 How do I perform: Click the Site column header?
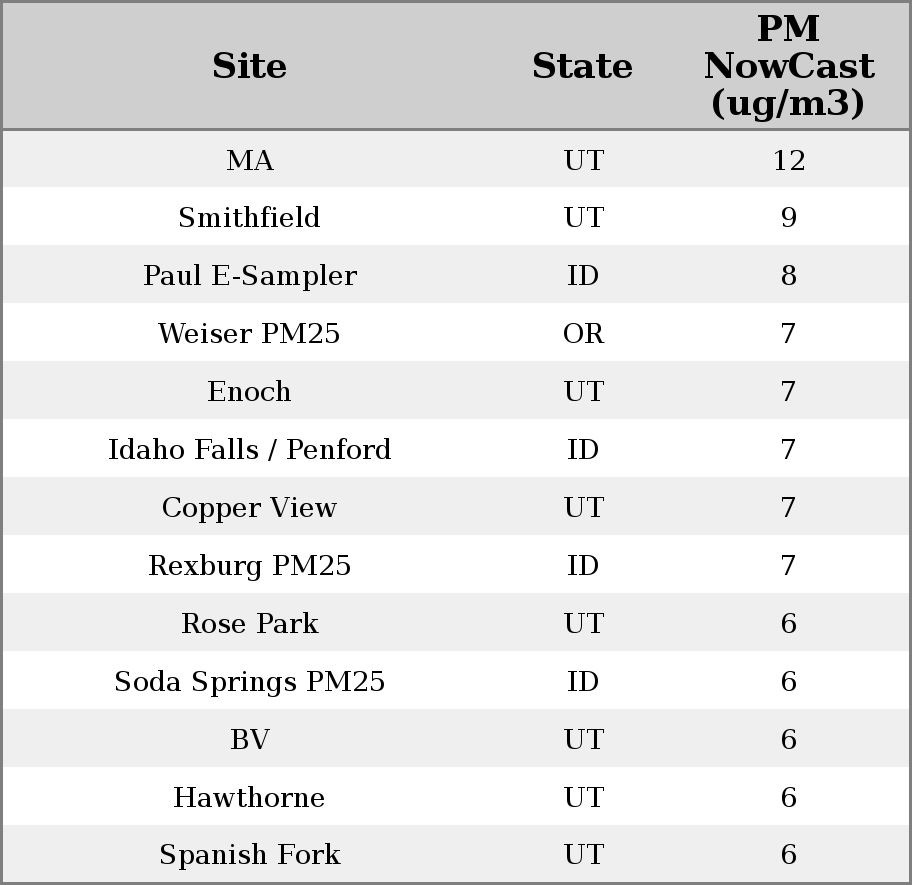pos(249,67)
